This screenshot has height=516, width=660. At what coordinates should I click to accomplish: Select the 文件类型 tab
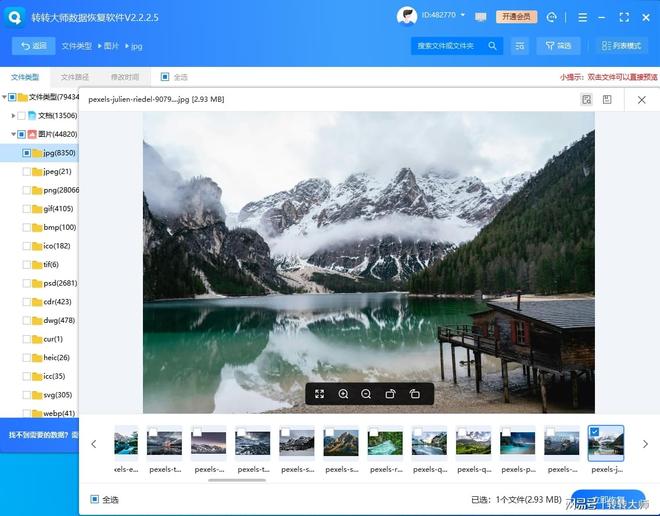pos(25,77)
